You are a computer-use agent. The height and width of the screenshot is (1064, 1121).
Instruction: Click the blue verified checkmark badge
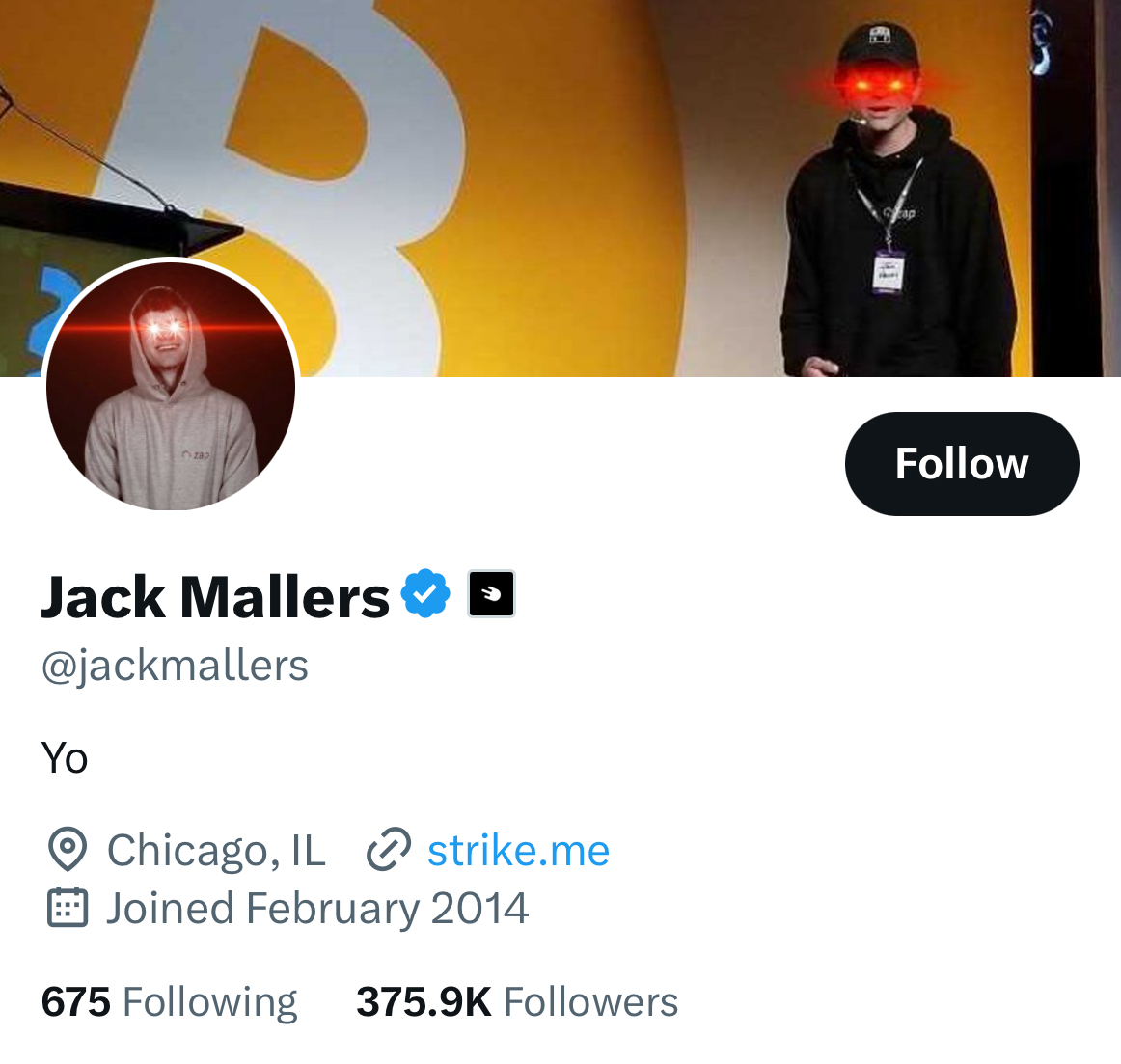425,593
